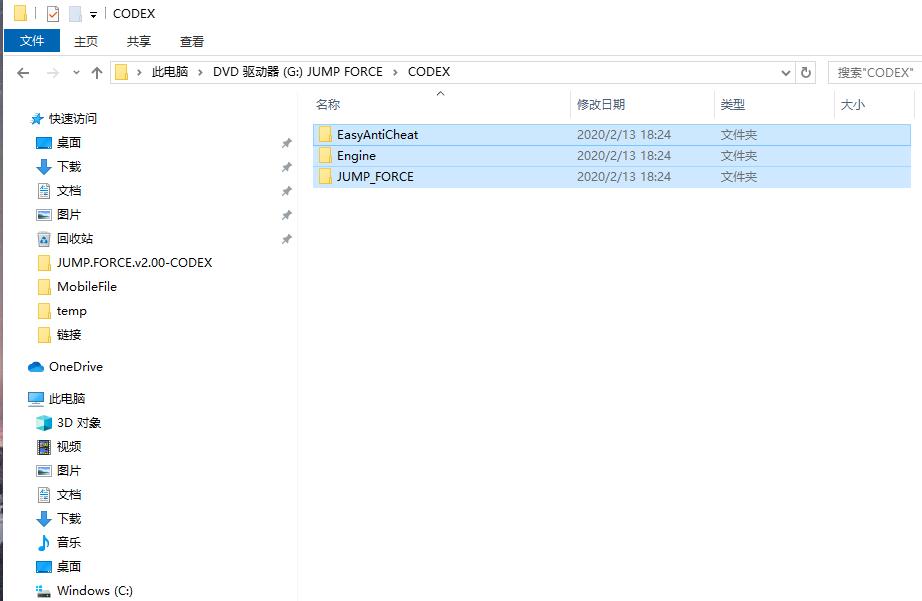The image size is (922, 601).
Task: Click pin icon next to pinned 文档
Action: coord(286,191)
